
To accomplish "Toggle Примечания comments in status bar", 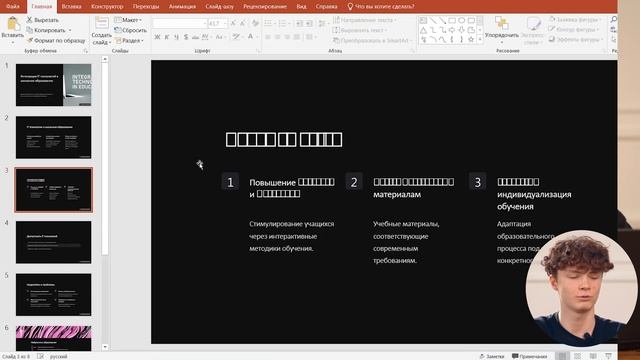I will click(530, 356).
